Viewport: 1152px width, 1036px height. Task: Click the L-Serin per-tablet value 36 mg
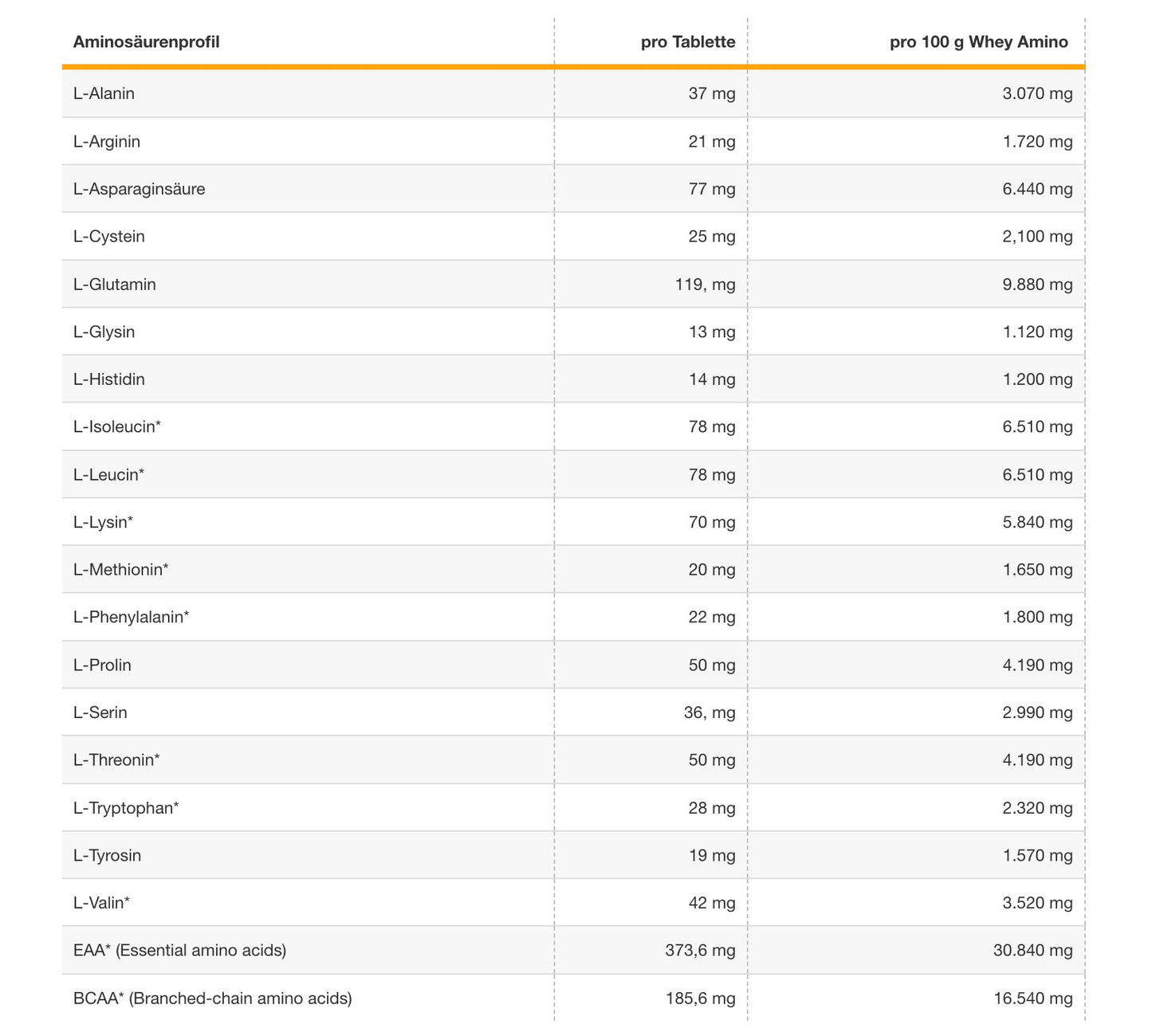709,712
